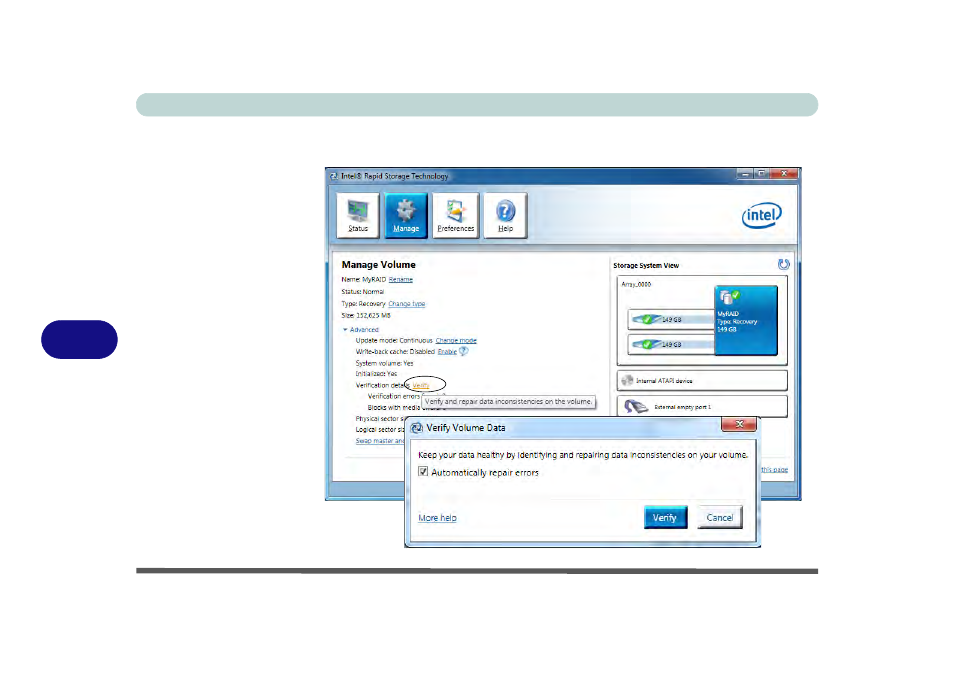This screenshot has height=673, width=954.
Task: Select the first 149 GB disk
Action: pos(670,319)
